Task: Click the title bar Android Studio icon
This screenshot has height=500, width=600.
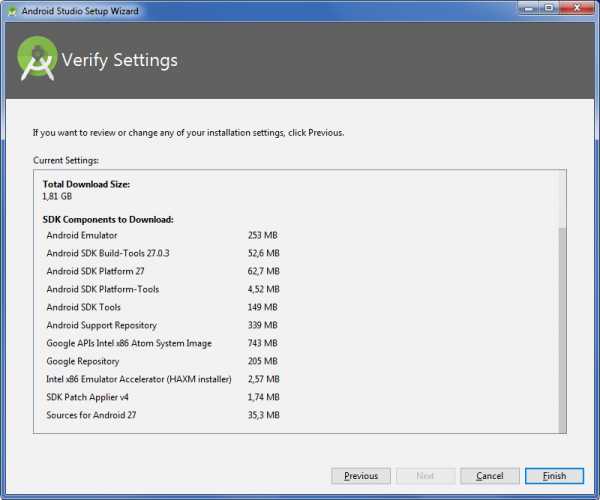Action: pos(11,11)
